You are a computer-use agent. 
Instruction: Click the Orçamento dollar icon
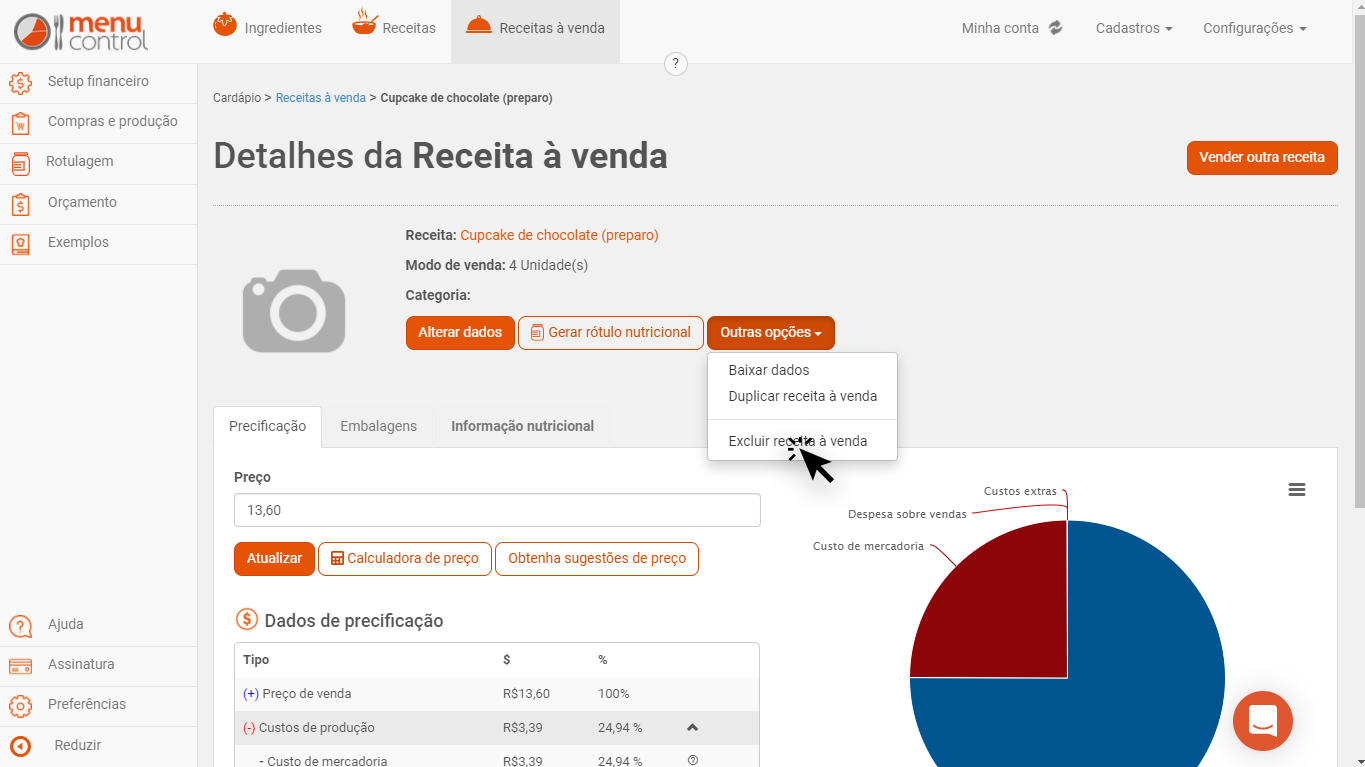click(x=21, y=204)
